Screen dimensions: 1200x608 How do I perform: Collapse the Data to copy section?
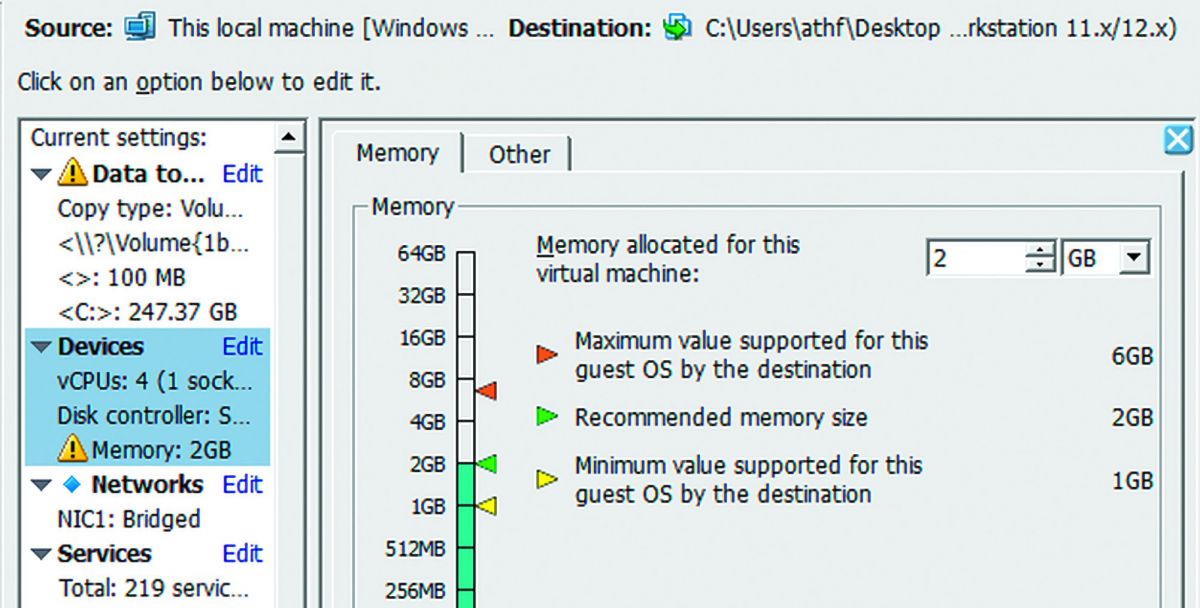coord(41,174)
